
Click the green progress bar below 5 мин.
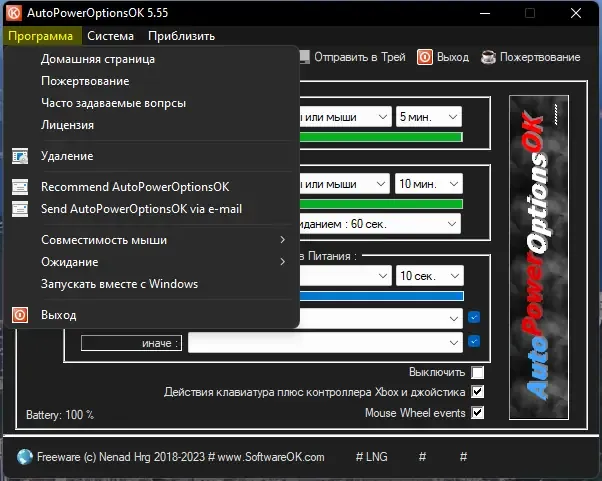click(381, 137)
